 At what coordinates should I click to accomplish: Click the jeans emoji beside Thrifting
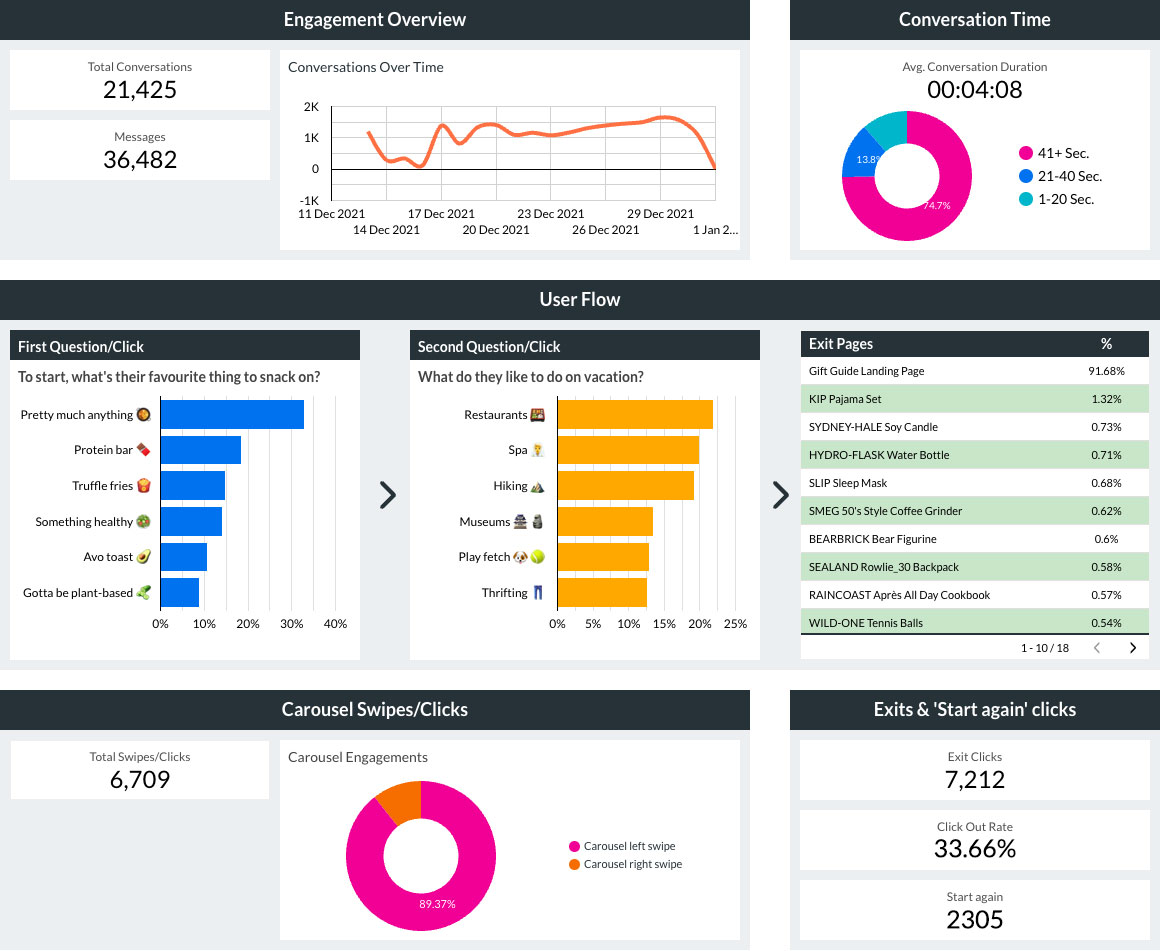[538, 592]
